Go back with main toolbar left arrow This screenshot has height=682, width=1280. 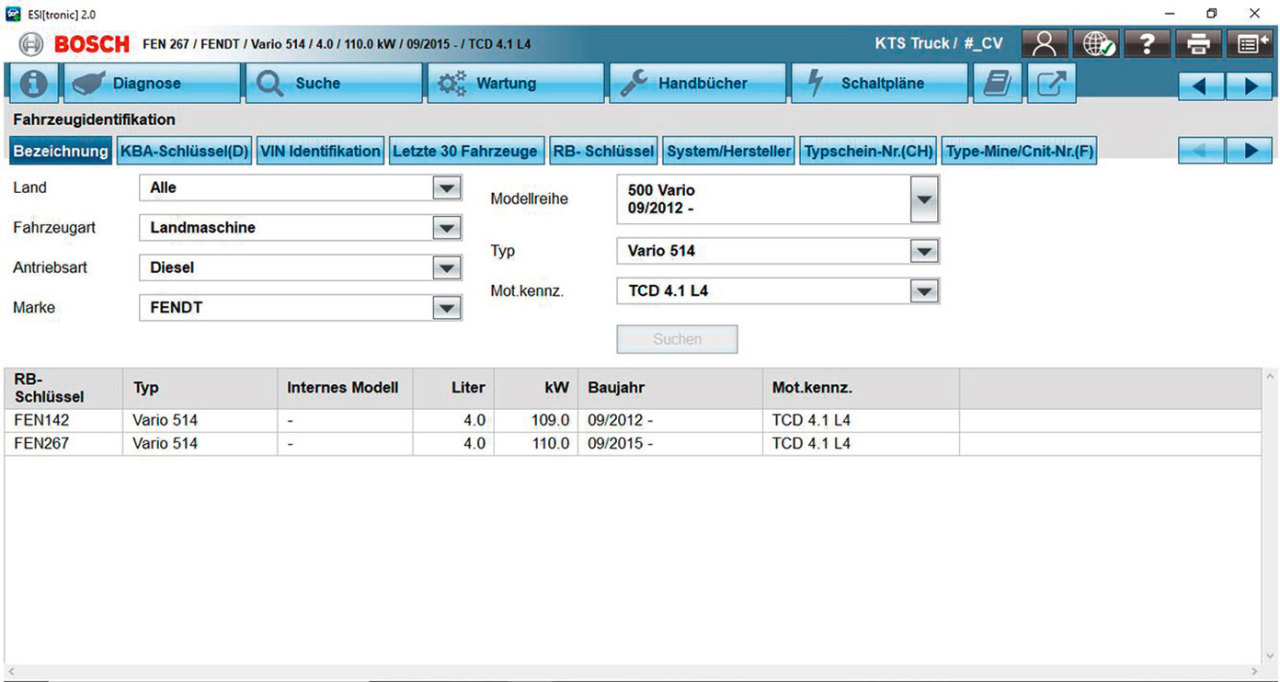(1202, 86)
